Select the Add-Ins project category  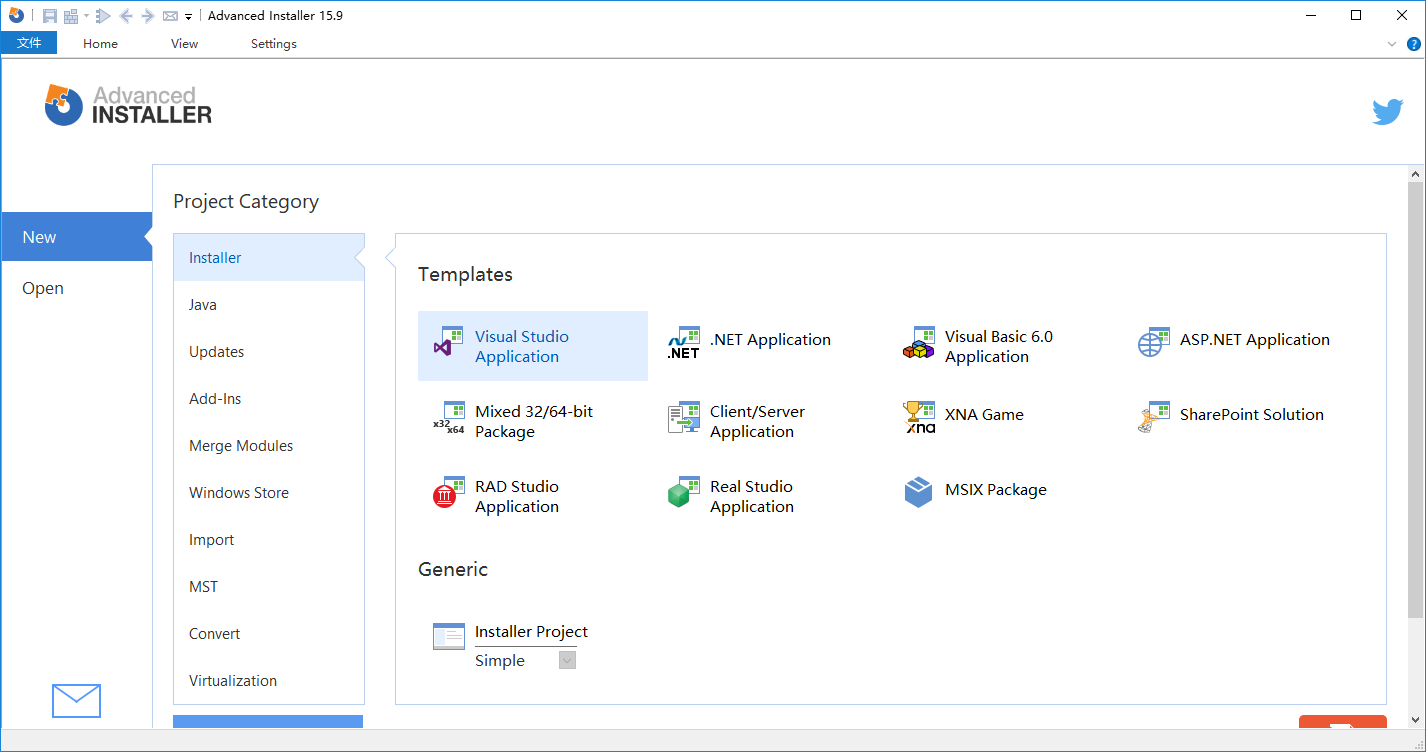[268, 398]
